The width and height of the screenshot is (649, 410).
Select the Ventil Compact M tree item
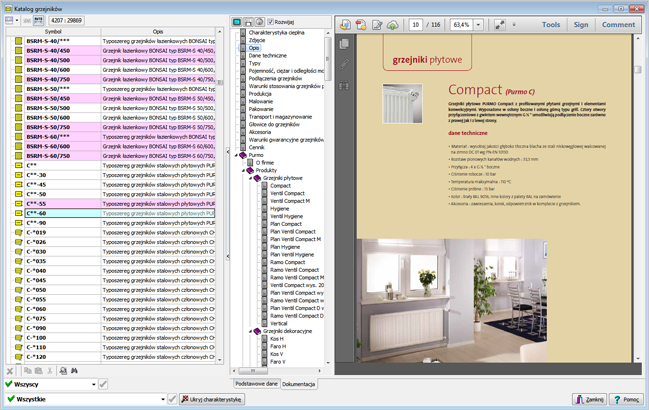(x=290, y=201)
